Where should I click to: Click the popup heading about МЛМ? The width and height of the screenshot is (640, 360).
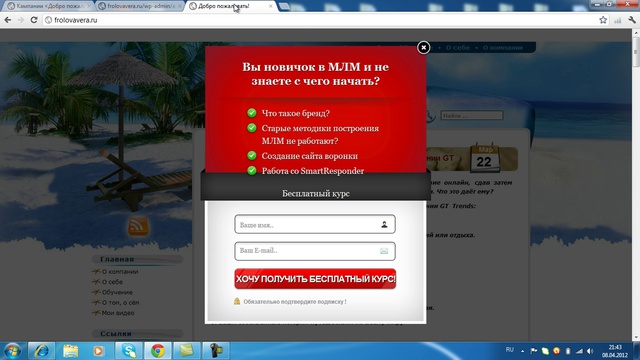(315, 74)
